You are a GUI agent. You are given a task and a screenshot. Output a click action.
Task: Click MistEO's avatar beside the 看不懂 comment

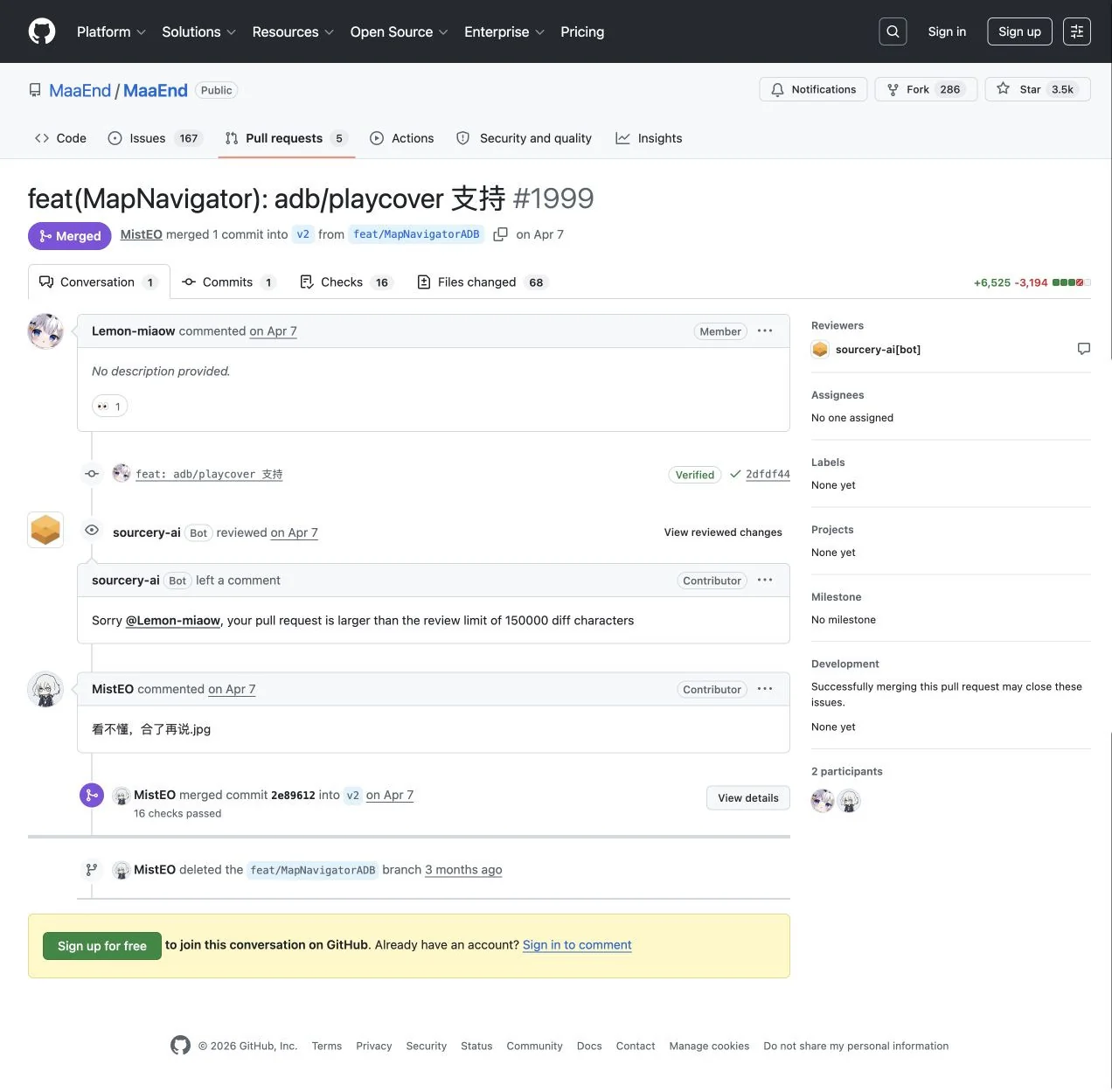(45, 689)
